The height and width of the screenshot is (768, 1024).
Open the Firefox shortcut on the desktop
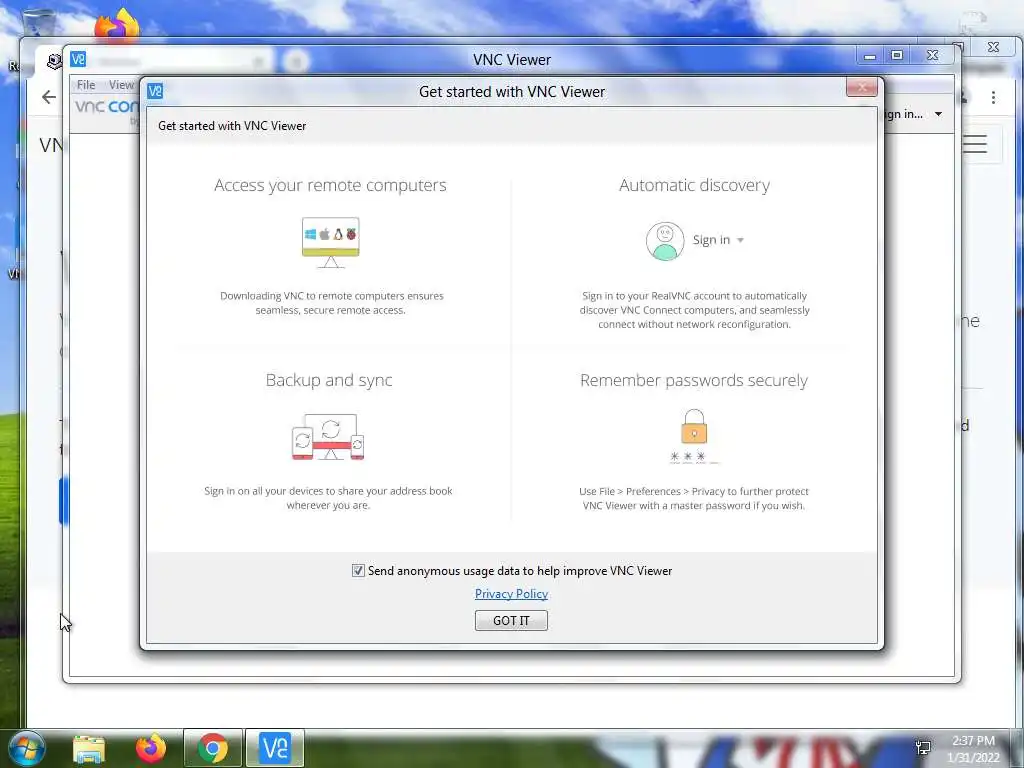117,25
